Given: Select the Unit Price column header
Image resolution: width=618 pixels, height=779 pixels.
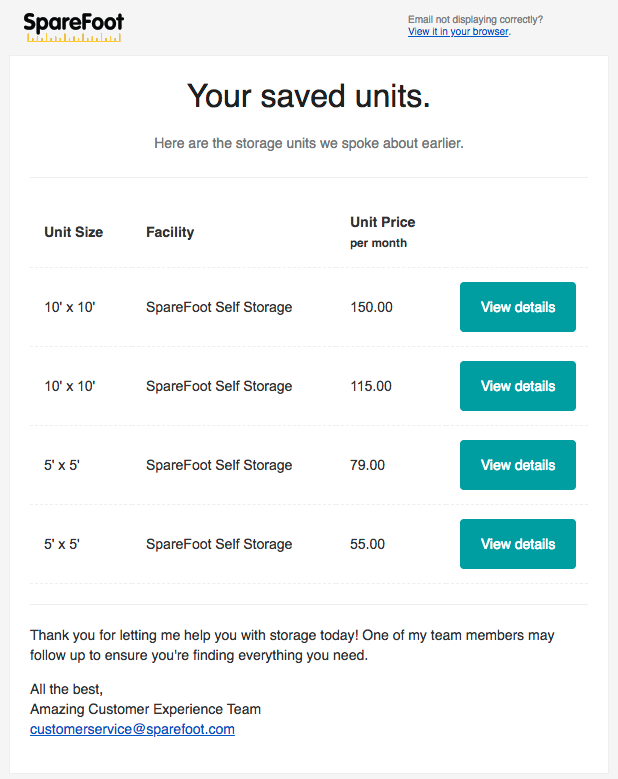Looking at the screenshot, I should [x=383, y=222].
